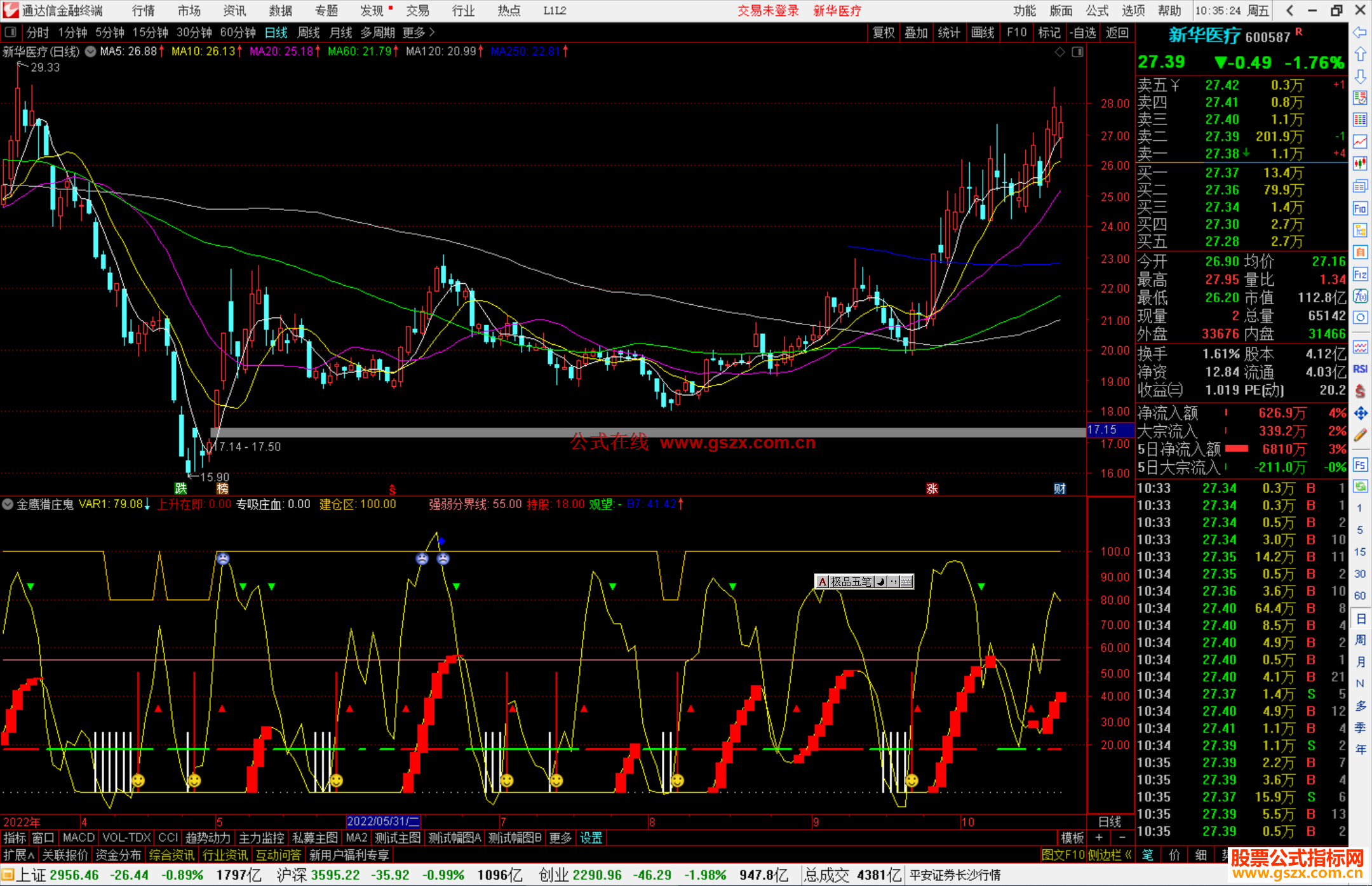This screenshot has width=1372, height=886.
Task: Expand the 扩展 panel at bottom left
Action: pyautogui.click(x=19, y=855)
